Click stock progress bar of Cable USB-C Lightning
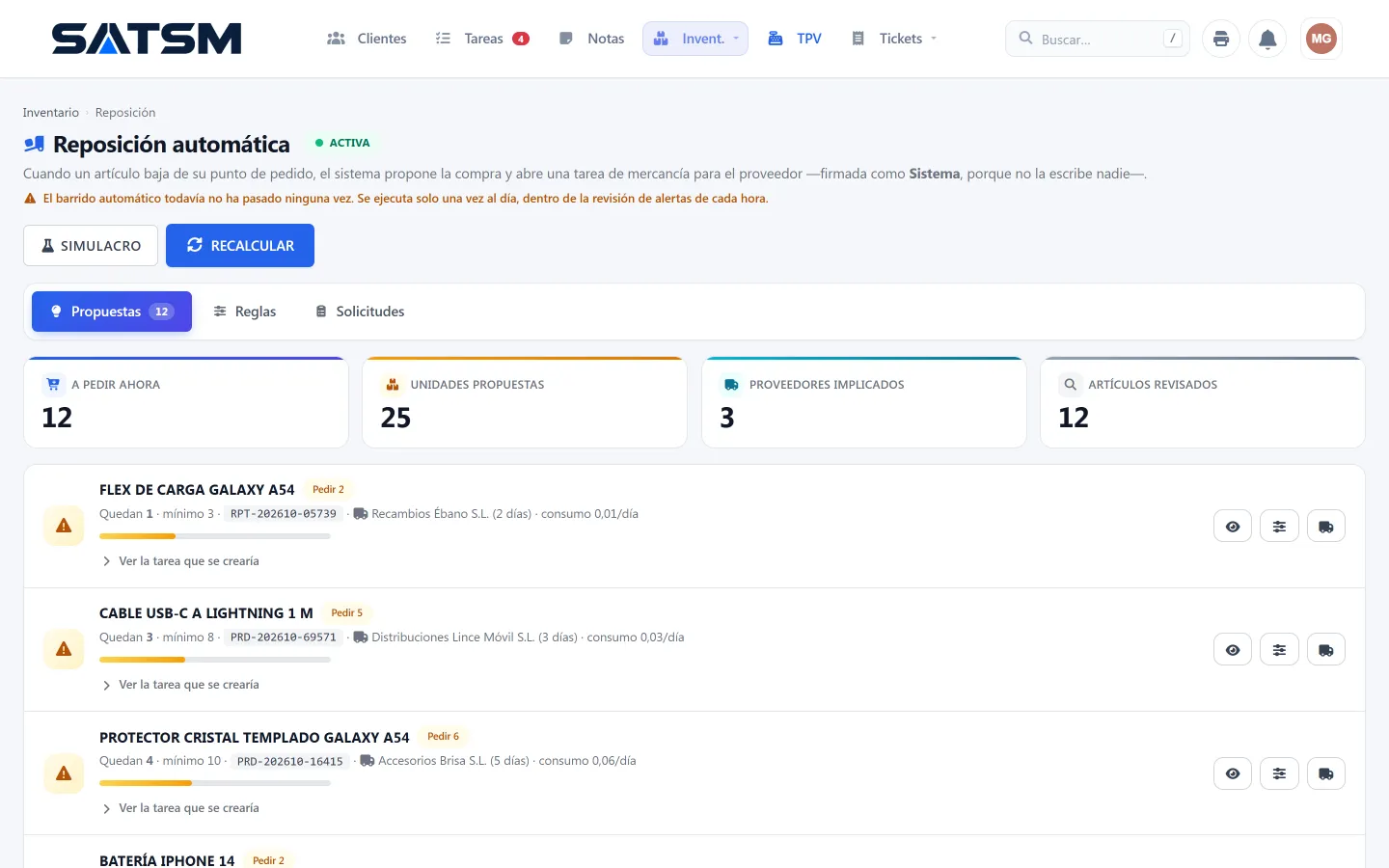Screen dimensions: 1389x868 [215, 660]
